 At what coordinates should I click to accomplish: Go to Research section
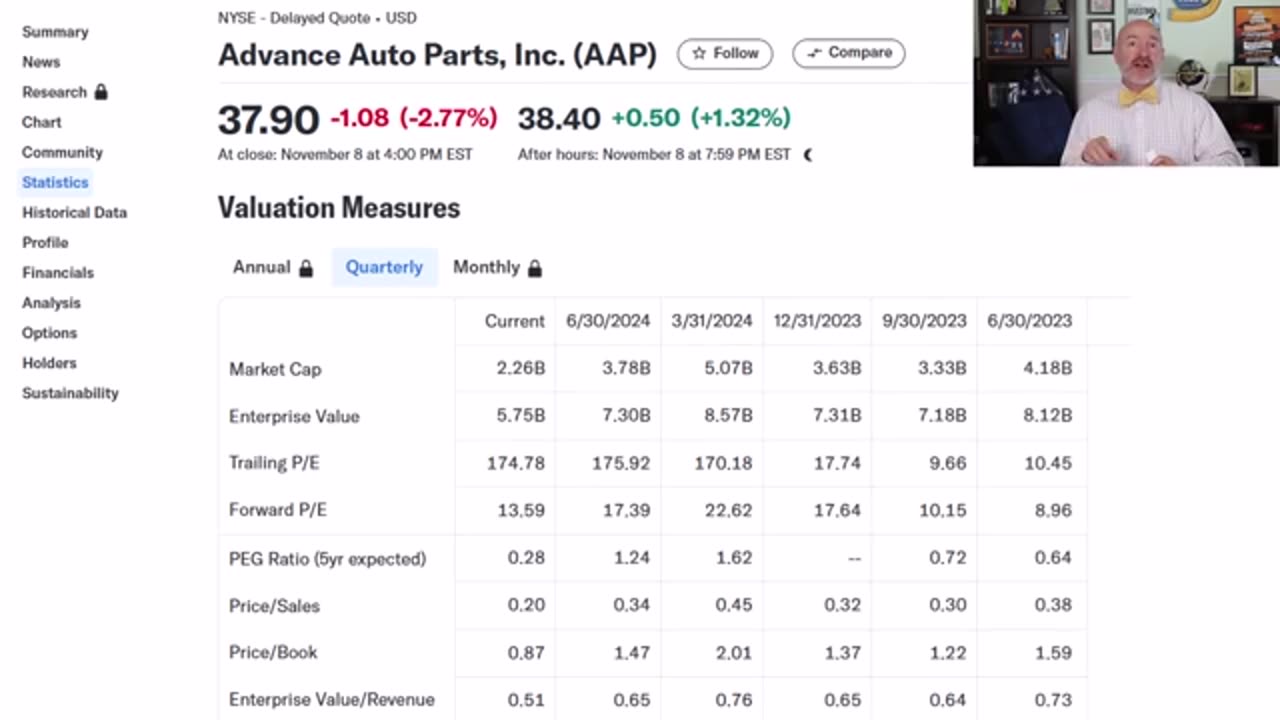click(54, 92)
